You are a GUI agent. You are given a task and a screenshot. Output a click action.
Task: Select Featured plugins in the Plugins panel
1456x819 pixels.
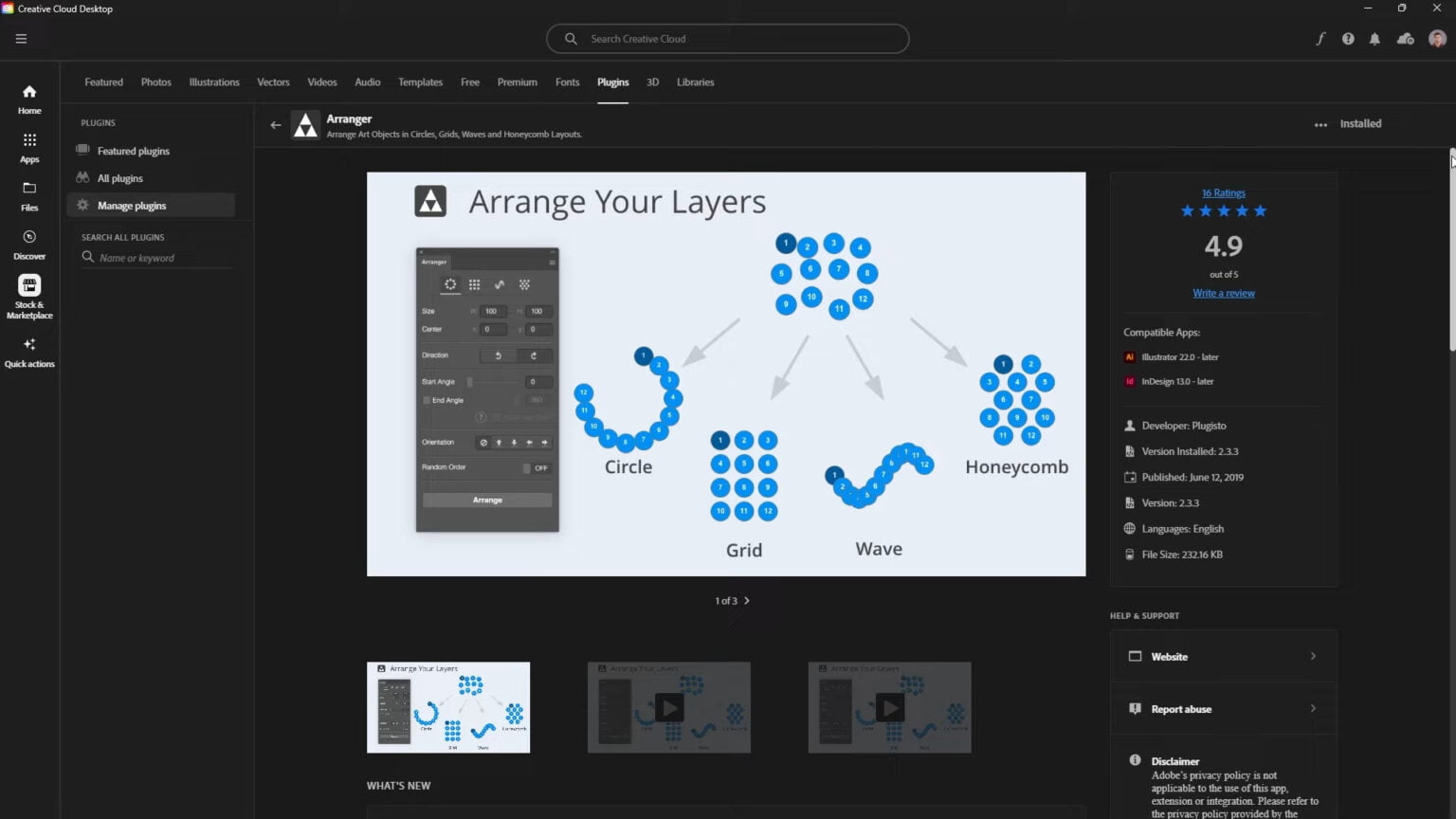[134, 150]
